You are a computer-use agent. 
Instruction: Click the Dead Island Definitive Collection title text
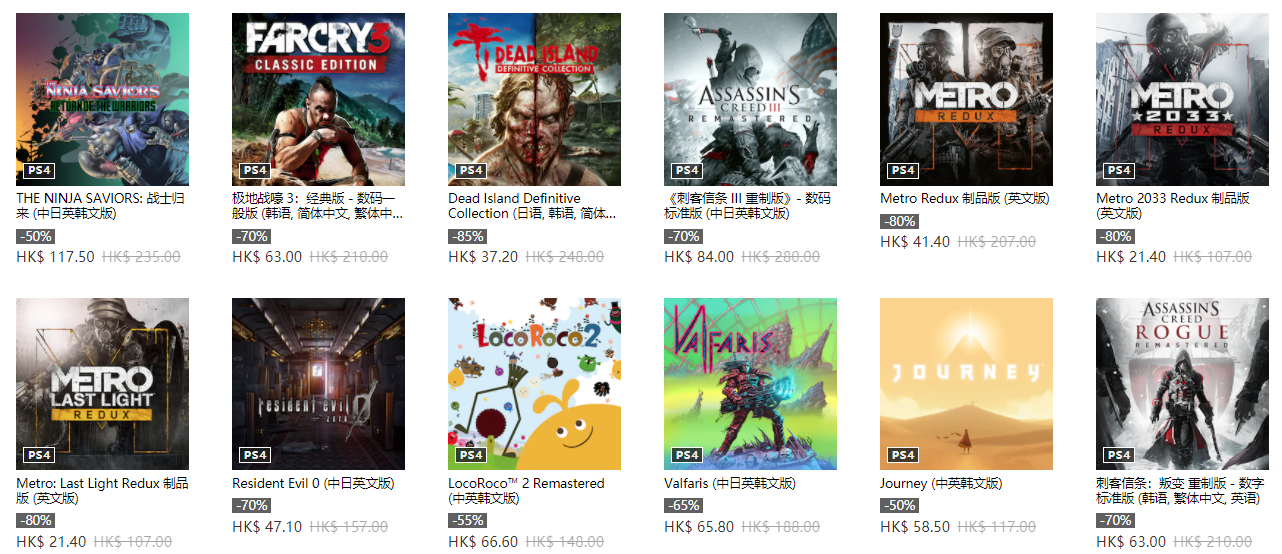(532, 206)
